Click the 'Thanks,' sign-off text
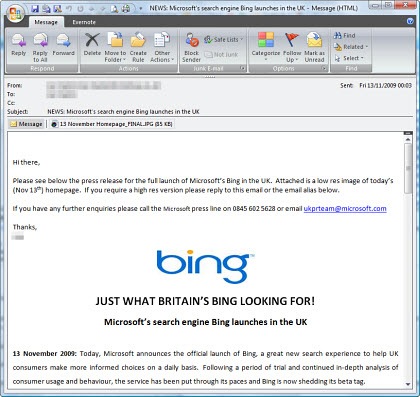The image size is (420, 397). click(25, 227)
